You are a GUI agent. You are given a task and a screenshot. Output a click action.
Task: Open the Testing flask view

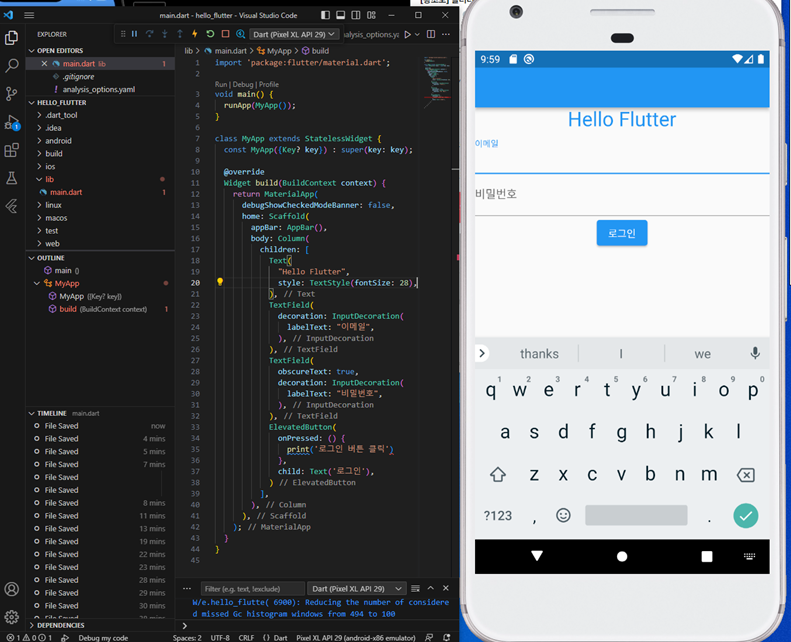pos(11,178)
